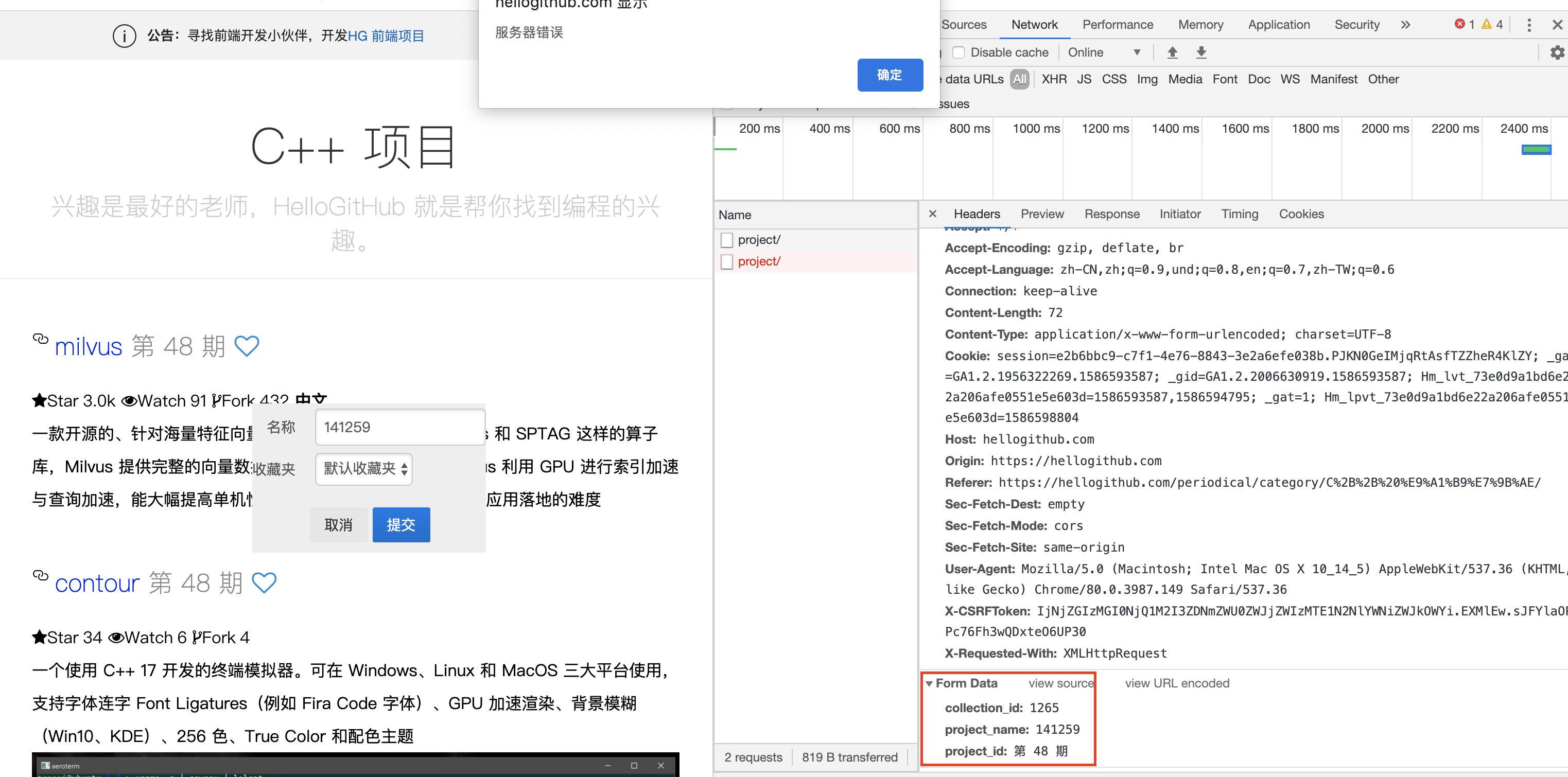
Task: Click the view URL encoded link
Action: 1177,683
